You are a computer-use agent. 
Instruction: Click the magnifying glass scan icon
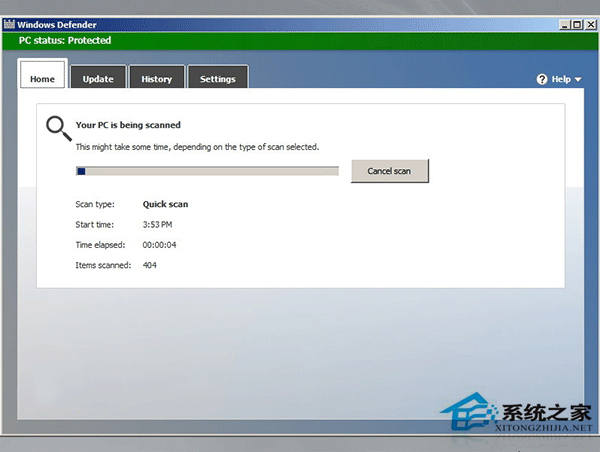(59, 129)
